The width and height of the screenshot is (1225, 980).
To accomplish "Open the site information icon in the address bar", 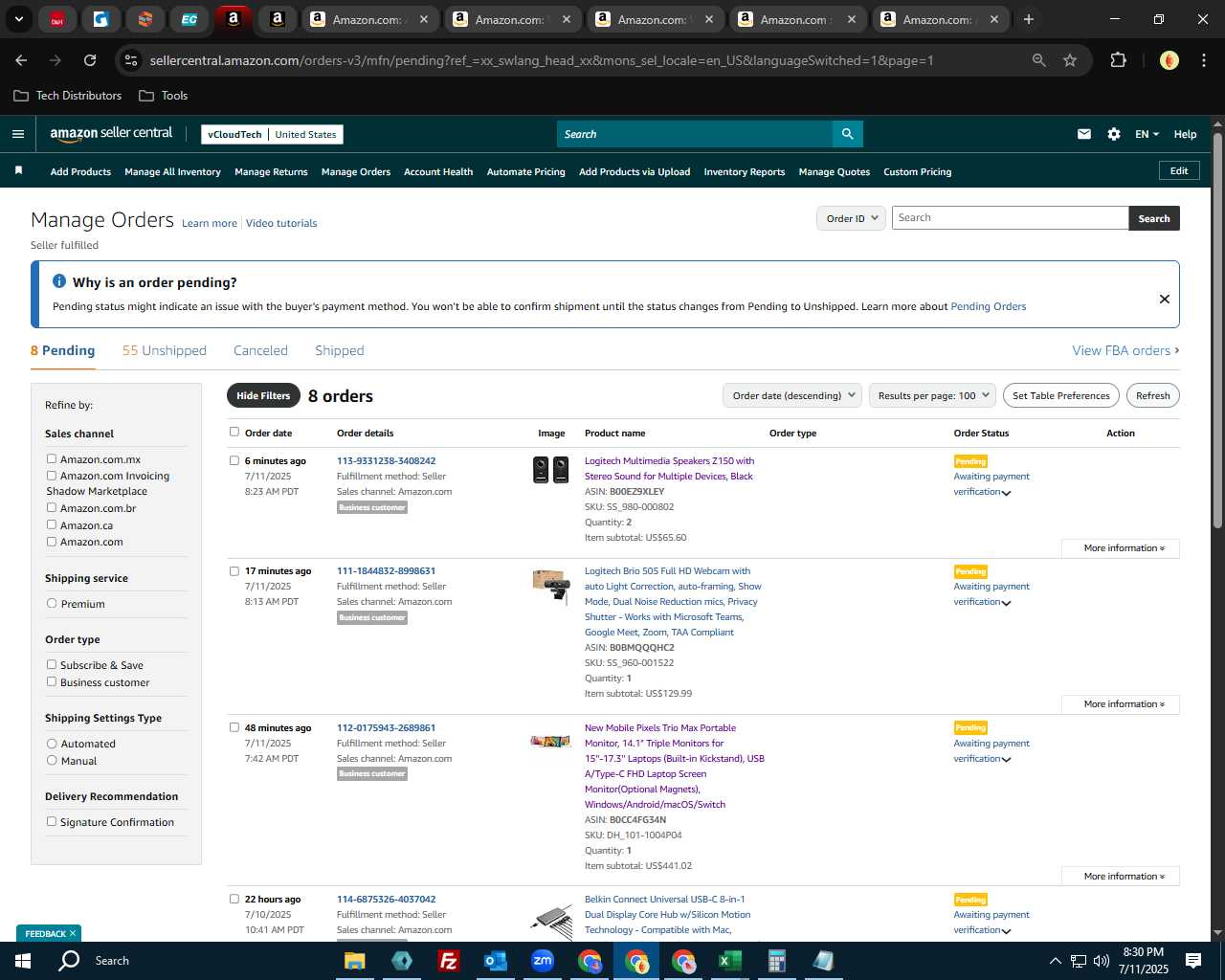I will tap(131, 60).
